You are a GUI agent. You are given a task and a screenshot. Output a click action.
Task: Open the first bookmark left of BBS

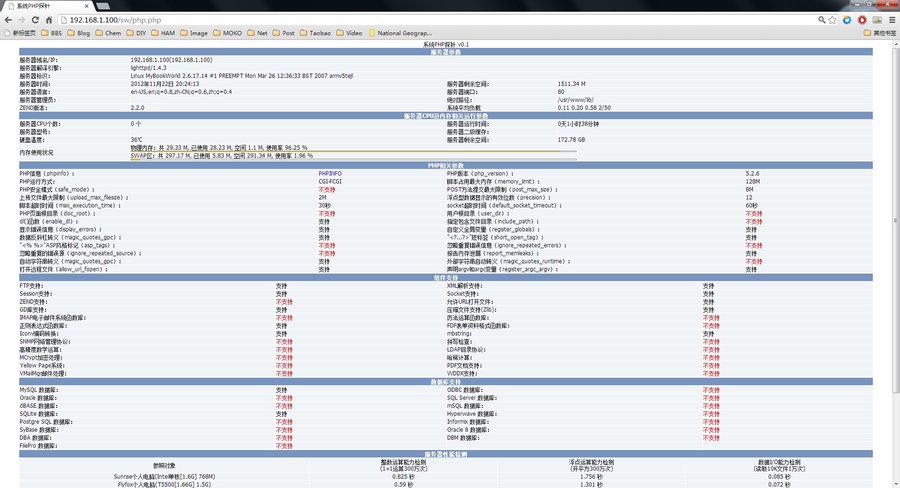coord(20,33)
